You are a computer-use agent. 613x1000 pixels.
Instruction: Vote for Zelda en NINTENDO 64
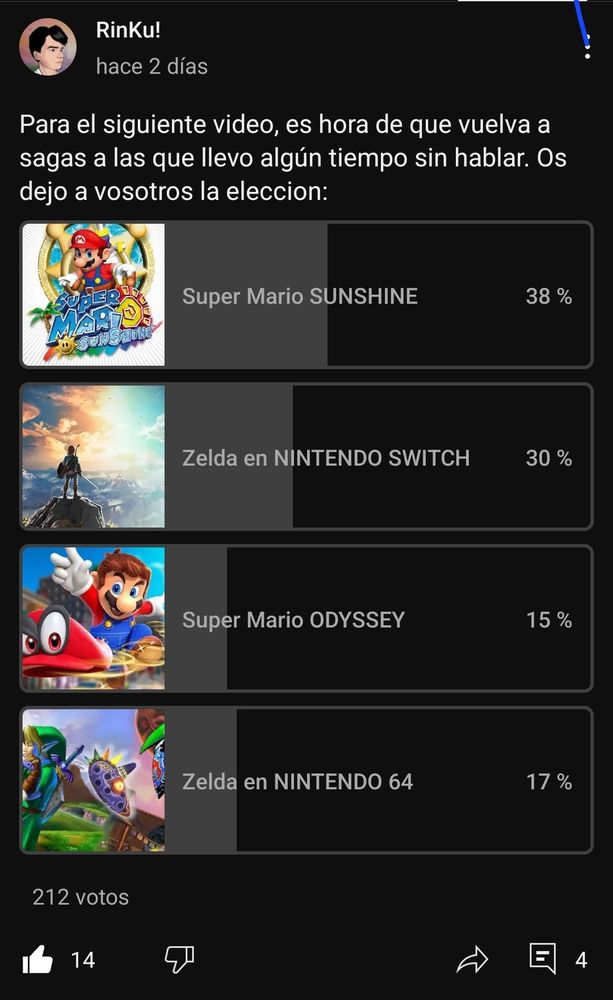[x=298, y=782]
